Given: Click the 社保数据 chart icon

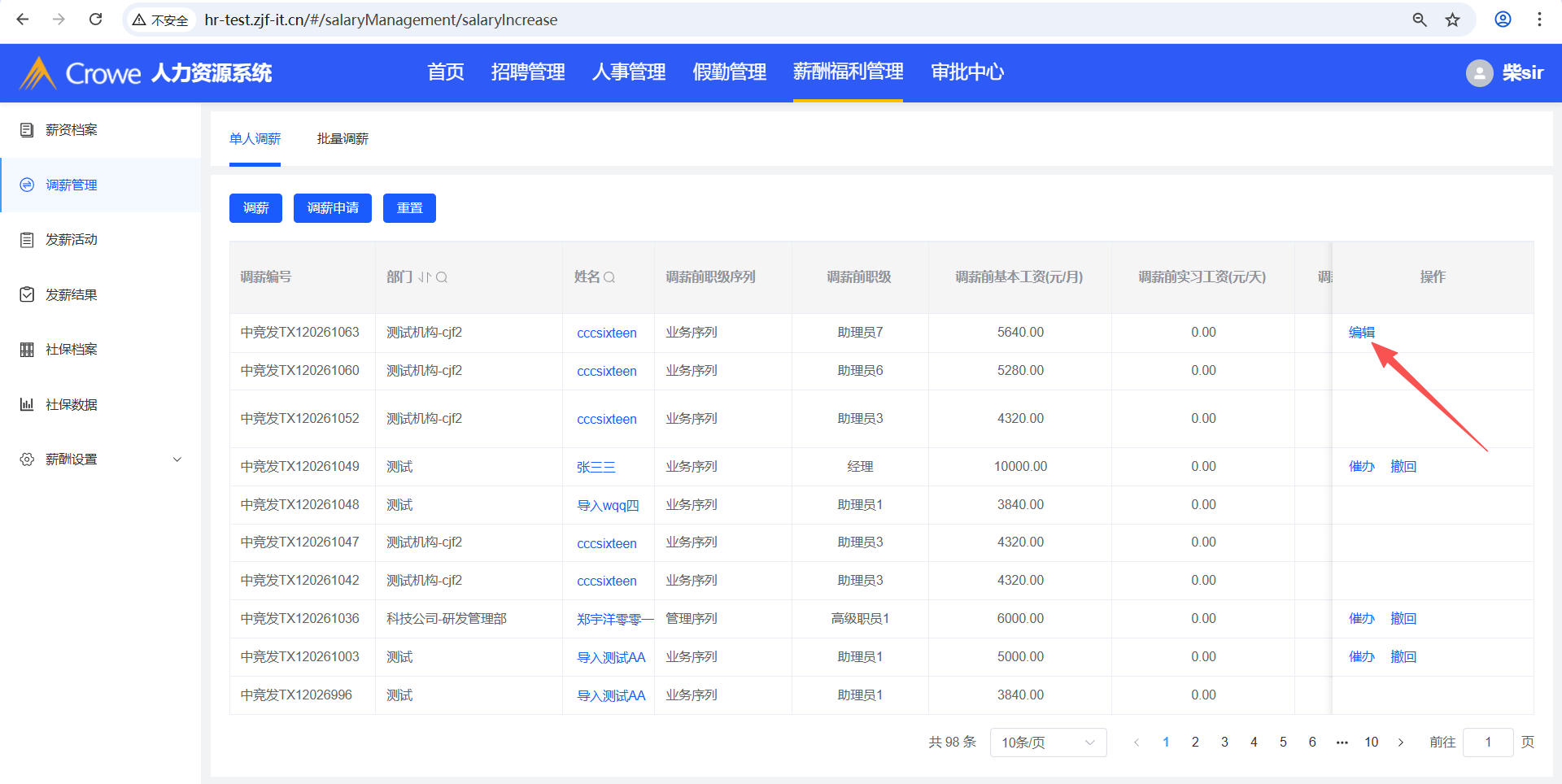Looking at the screenshot, I should (x=27, y=404).
